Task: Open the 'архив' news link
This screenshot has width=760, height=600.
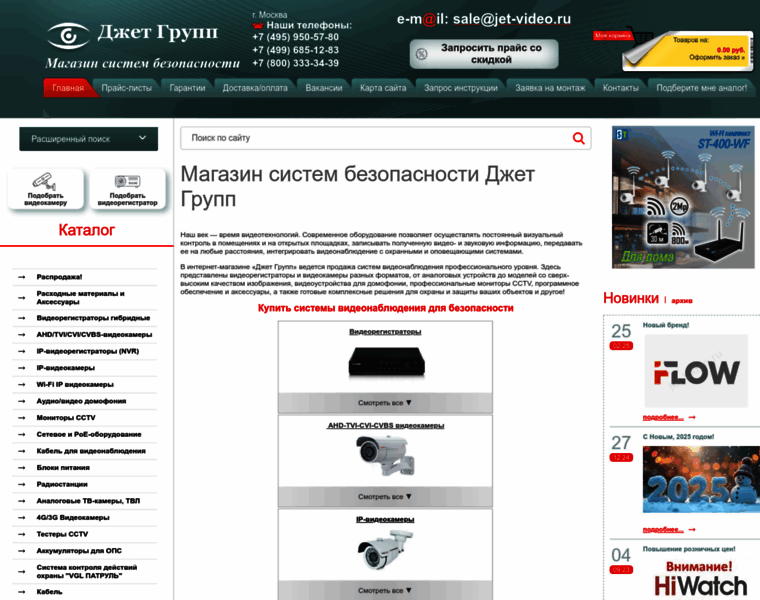Action: [681, 300]
